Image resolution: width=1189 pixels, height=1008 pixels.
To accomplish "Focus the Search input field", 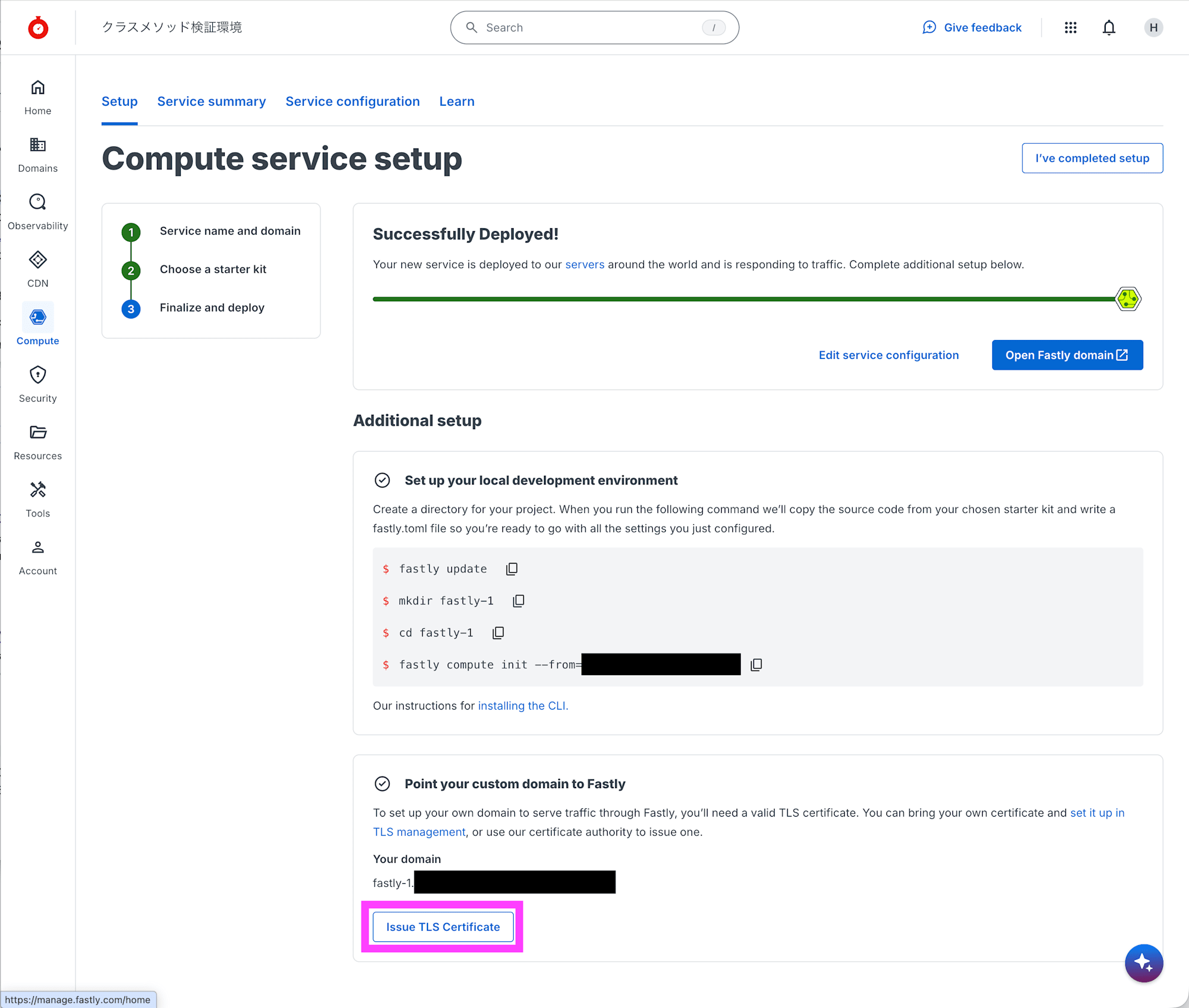I will (592, 27).
